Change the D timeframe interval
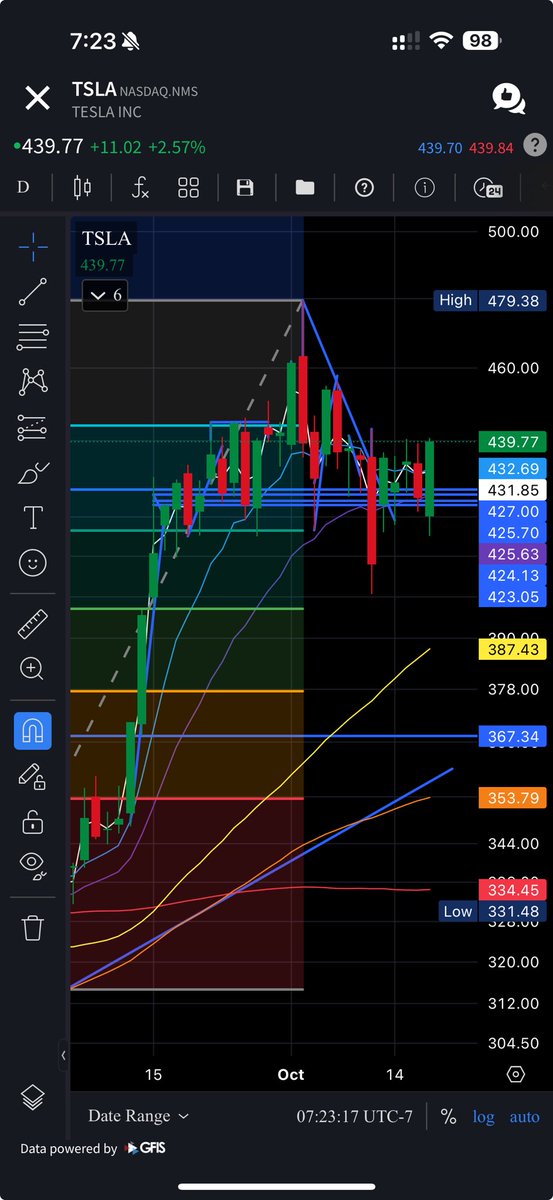 coord(23,187)
